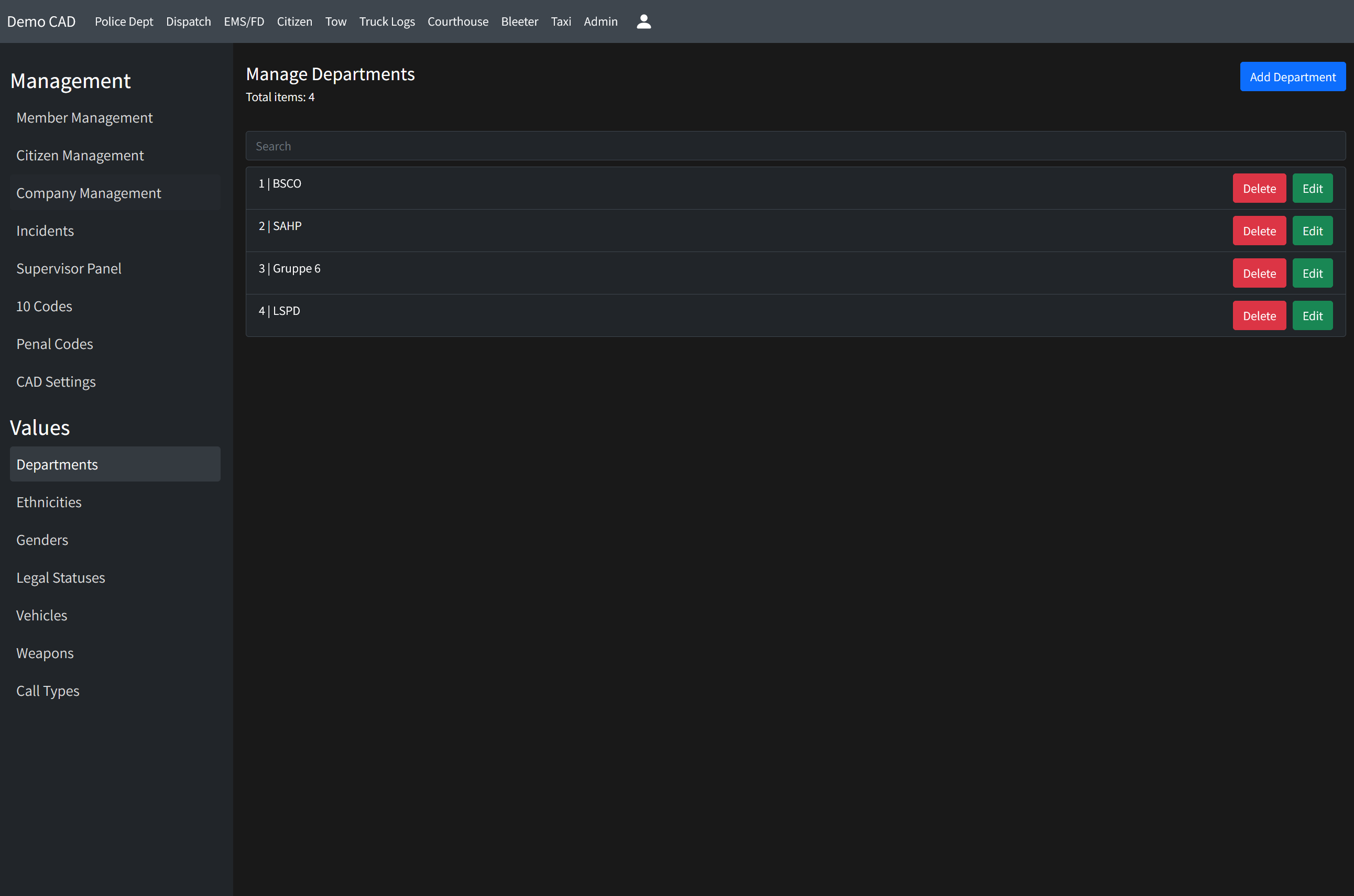Go to Penal Codes in the sidebar
This screenshot has height=896, width=1354.
[x=54, y=344]
